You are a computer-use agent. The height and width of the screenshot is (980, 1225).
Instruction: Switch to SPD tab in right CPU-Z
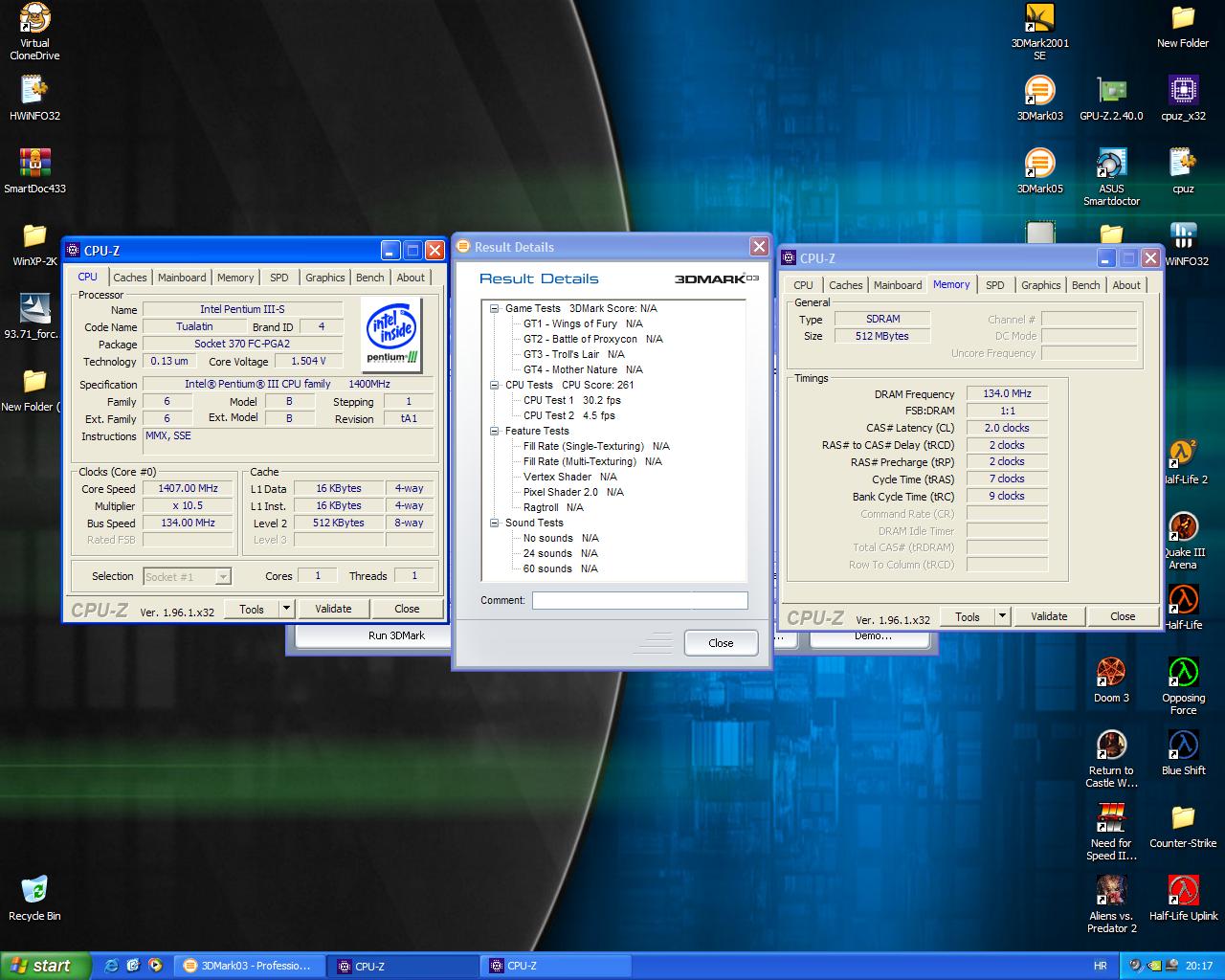995,285
